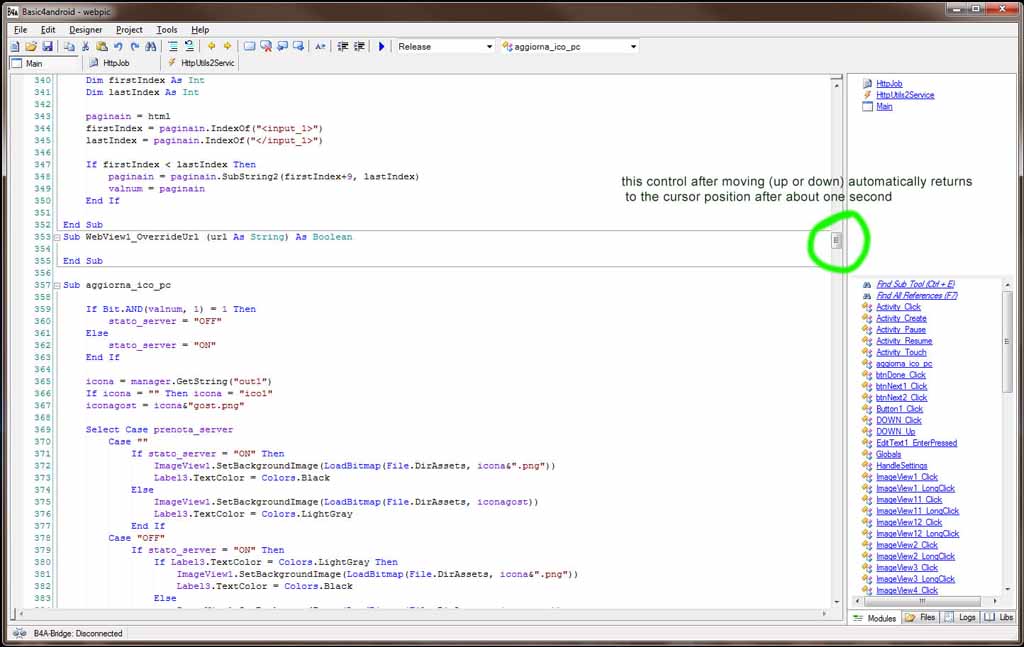This screenshot has height=647, width=1024.
Task: Jump to HandleSettings sub link
Action: point(901,466)
